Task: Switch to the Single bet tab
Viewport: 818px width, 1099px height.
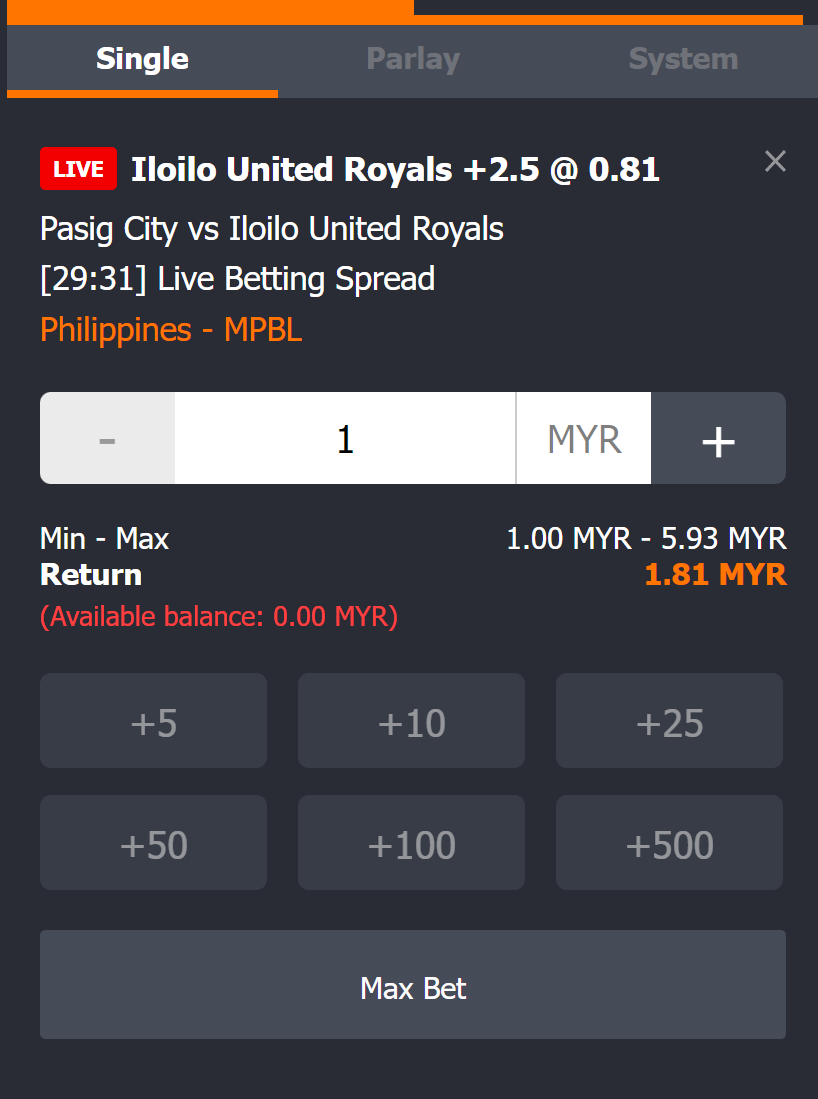Action: click(x=142, y=60)
